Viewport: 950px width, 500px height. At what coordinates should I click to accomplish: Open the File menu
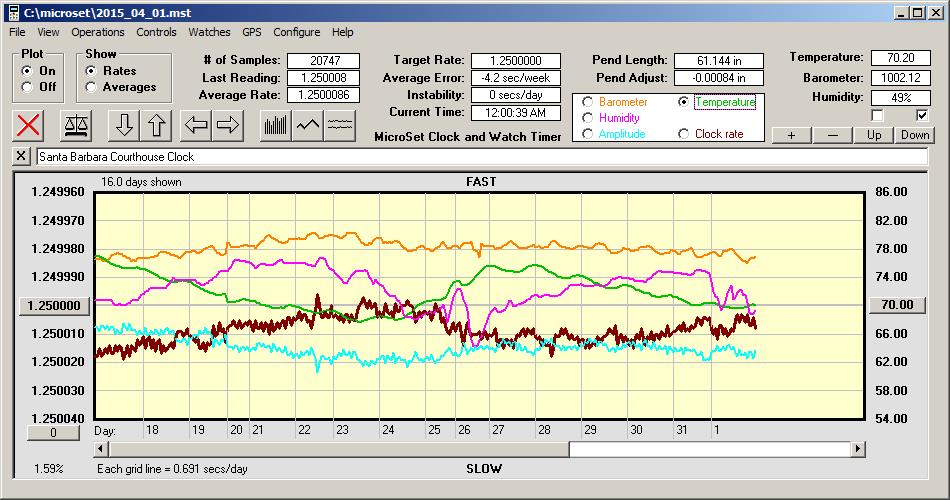click(x=17, y=32)
